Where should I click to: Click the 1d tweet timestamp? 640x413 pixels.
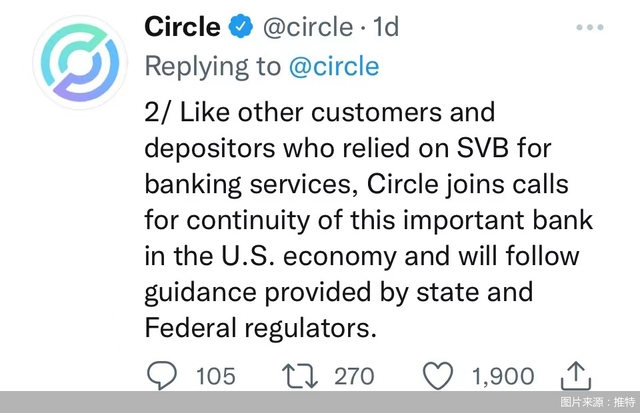pos(385,27)
